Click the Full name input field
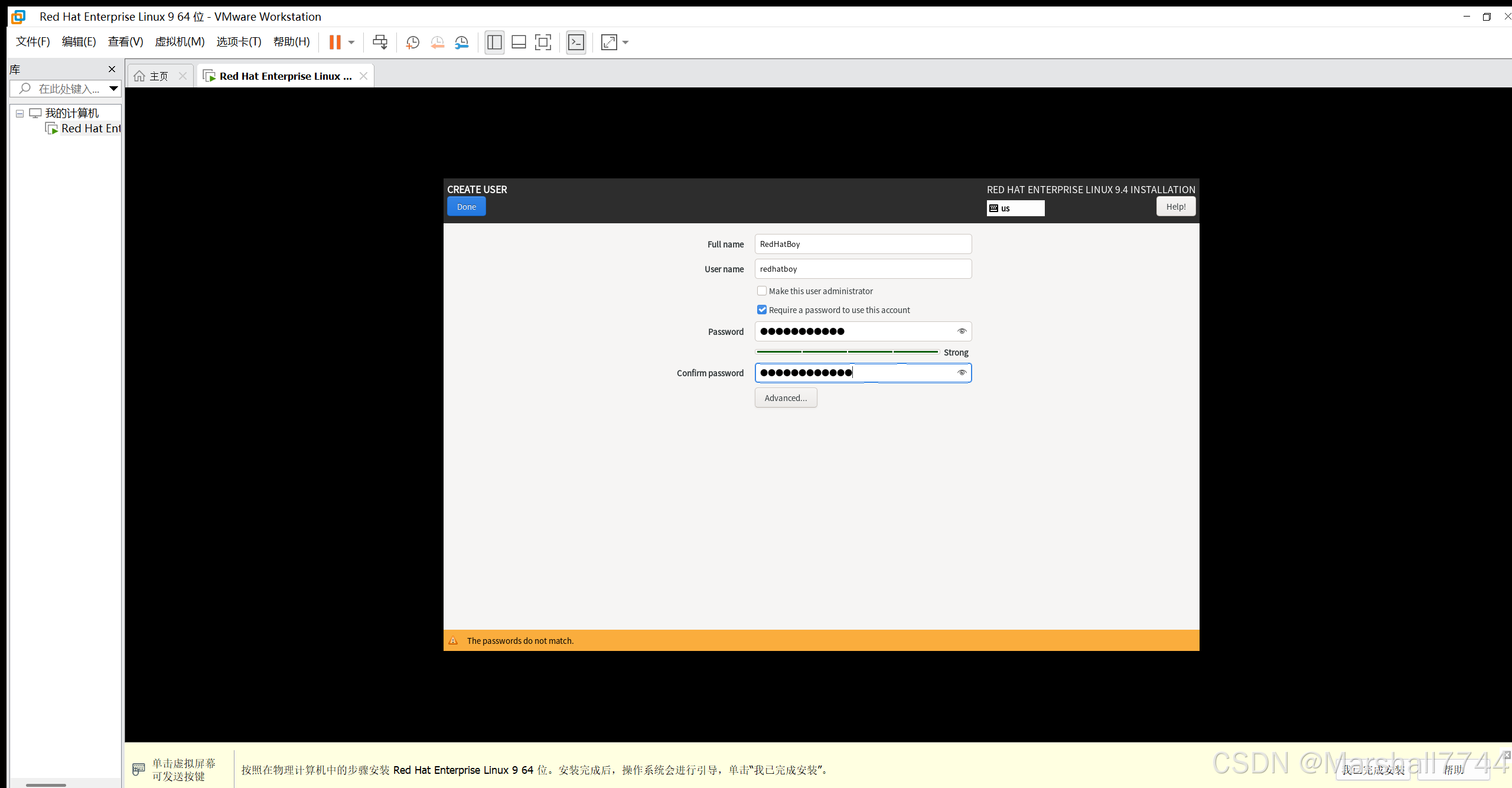Image resolution: width=1512 pixels, height=788 pixels. pyautogui.click(x=862, y=244)
